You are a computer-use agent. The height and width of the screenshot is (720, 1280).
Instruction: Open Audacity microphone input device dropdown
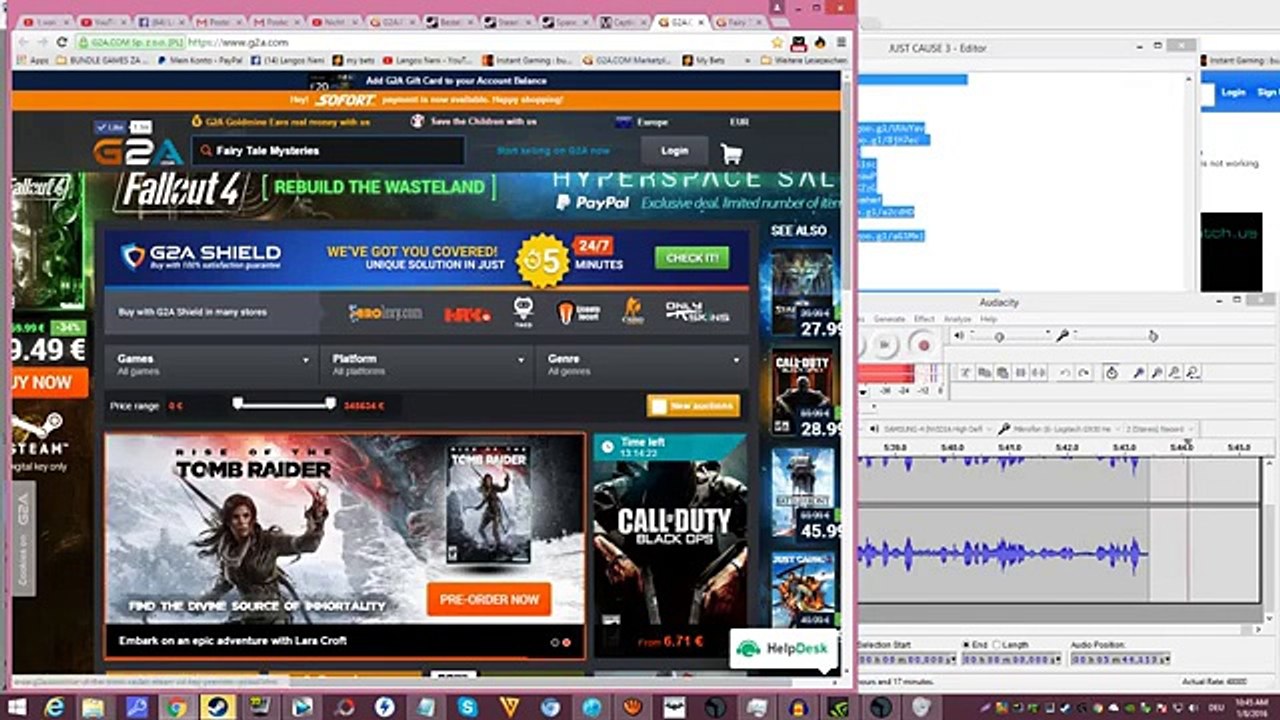coord(1061,428)
